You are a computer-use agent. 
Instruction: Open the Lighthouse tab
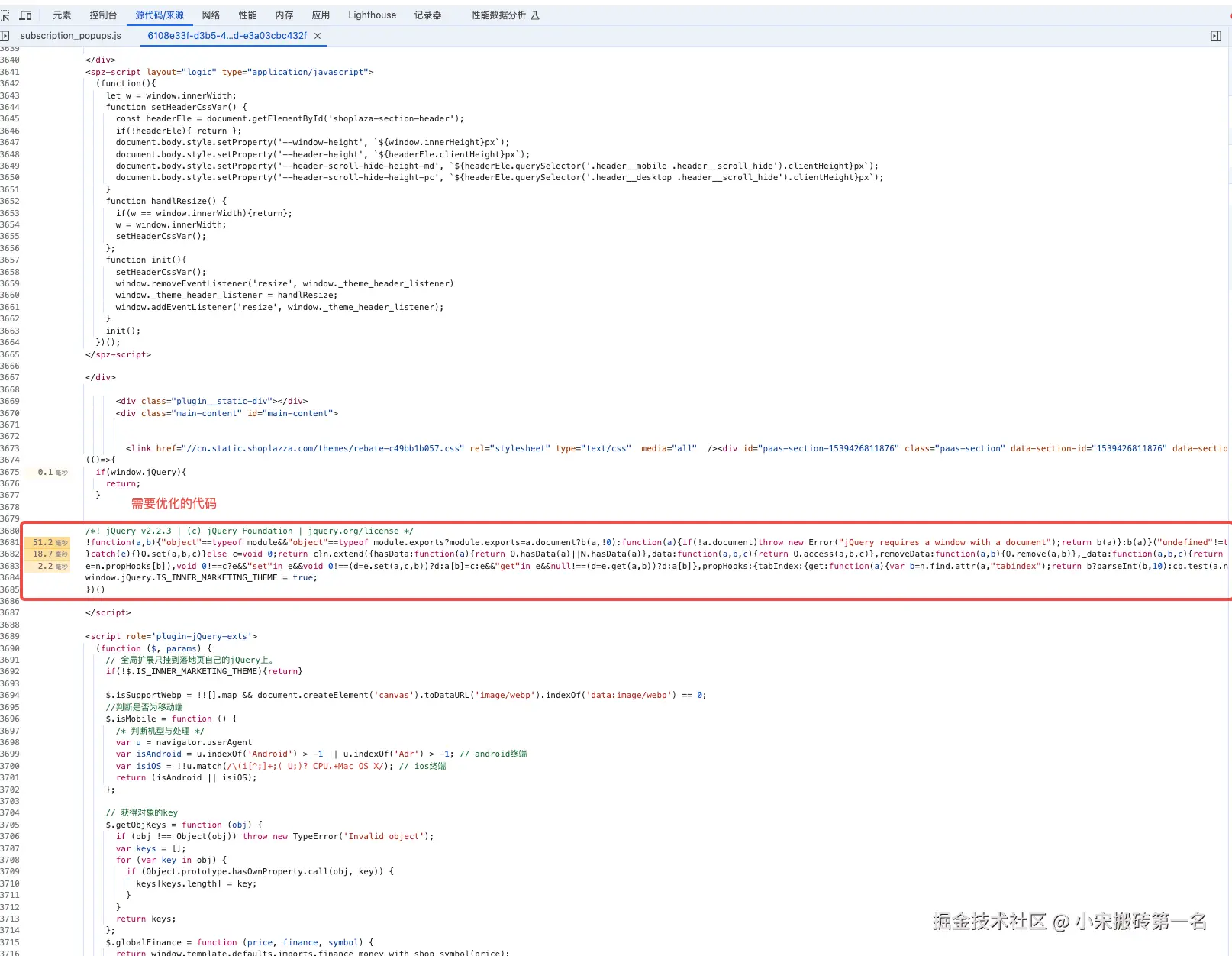(x=372, y=15)
